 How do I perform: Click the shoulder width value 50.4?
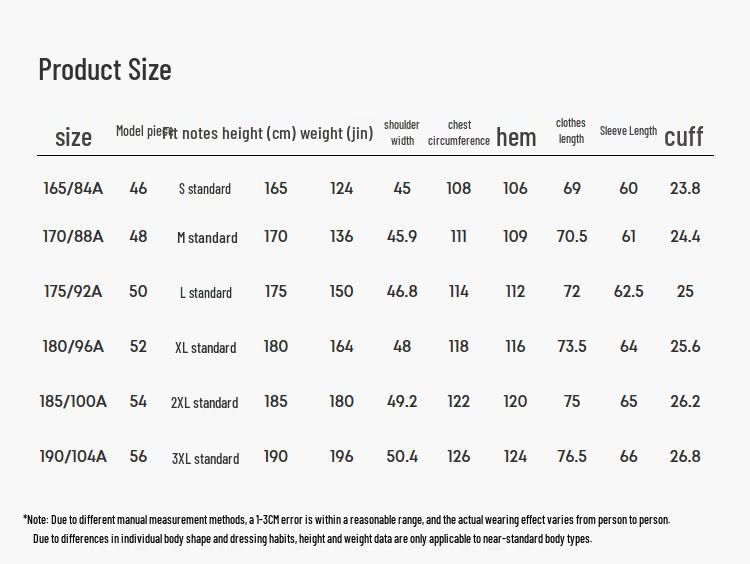[x=402, y=456]
